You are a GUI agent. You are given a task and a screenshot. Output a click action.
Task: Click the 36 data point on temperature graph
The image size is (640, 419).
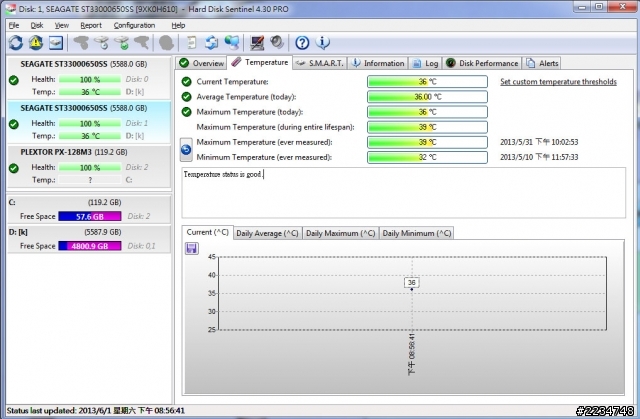[412, 289]
